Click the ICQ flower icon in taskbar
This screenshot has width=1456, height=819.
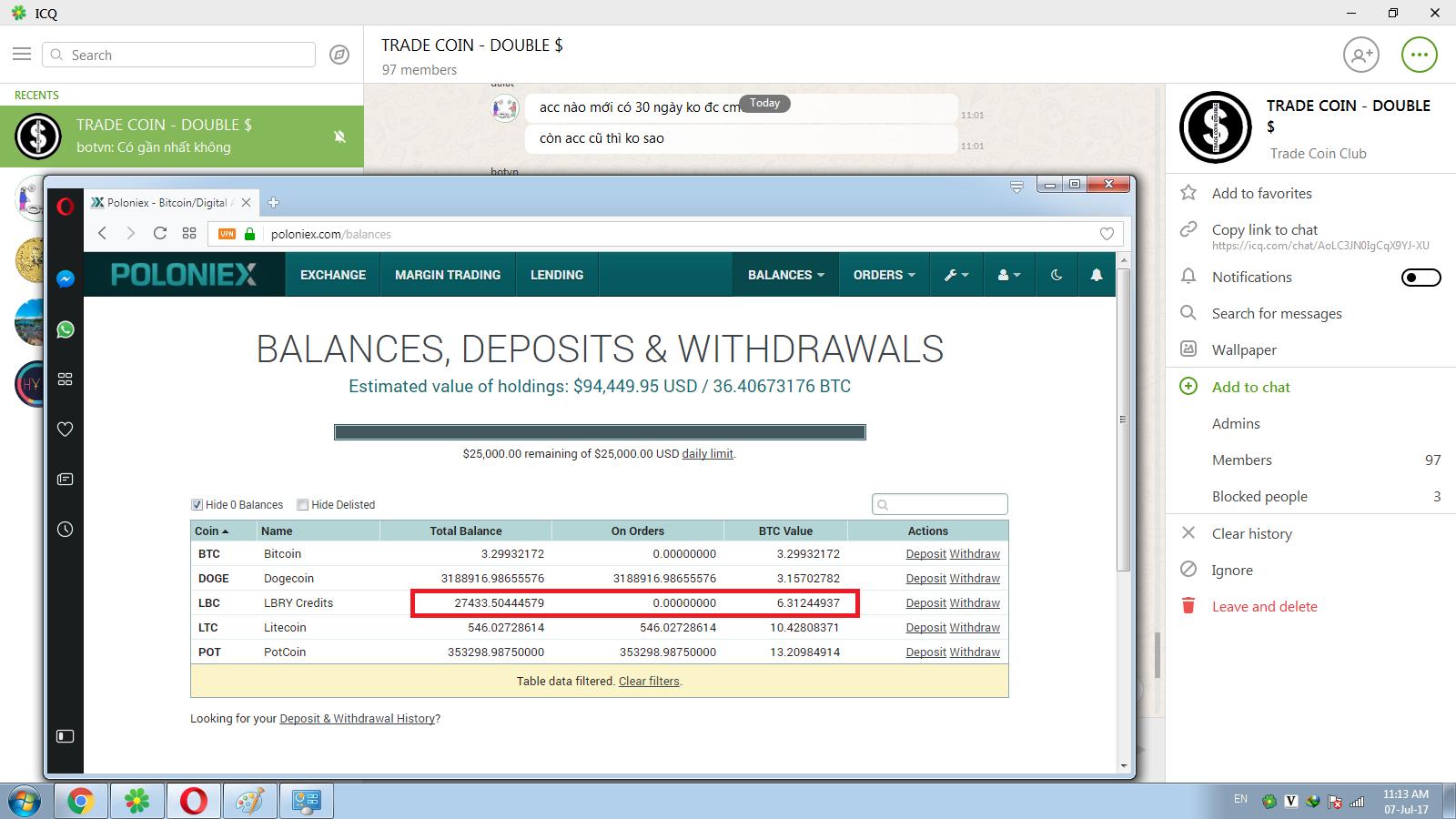[137, 801]
